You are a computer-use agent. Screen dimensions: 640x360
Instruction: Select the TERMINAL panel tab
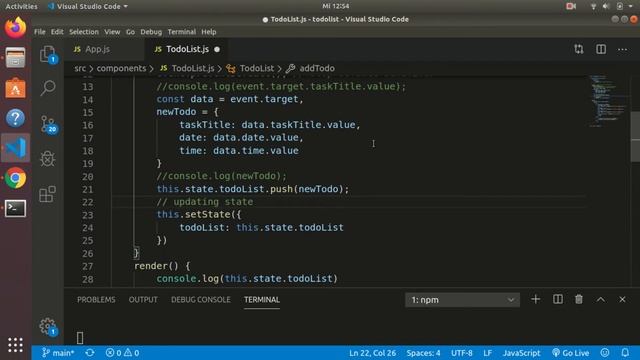(x=262, y=300)
